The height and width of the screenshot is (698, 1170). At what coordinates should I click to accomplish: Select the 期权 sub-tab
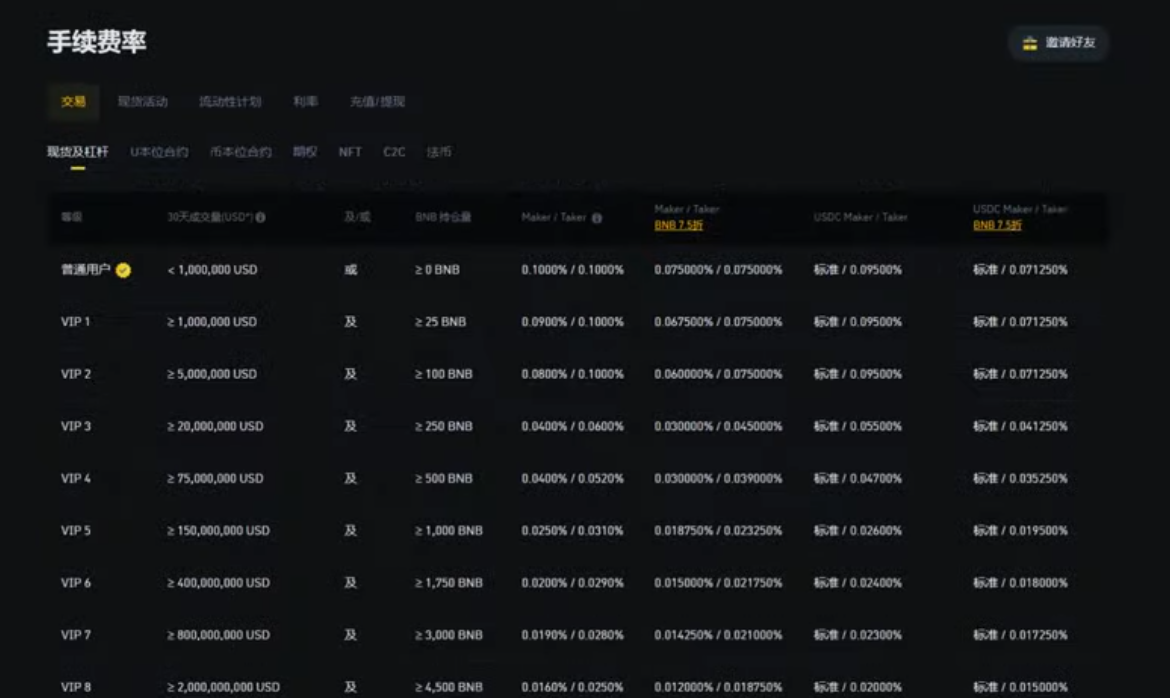[x=304, y=152]
